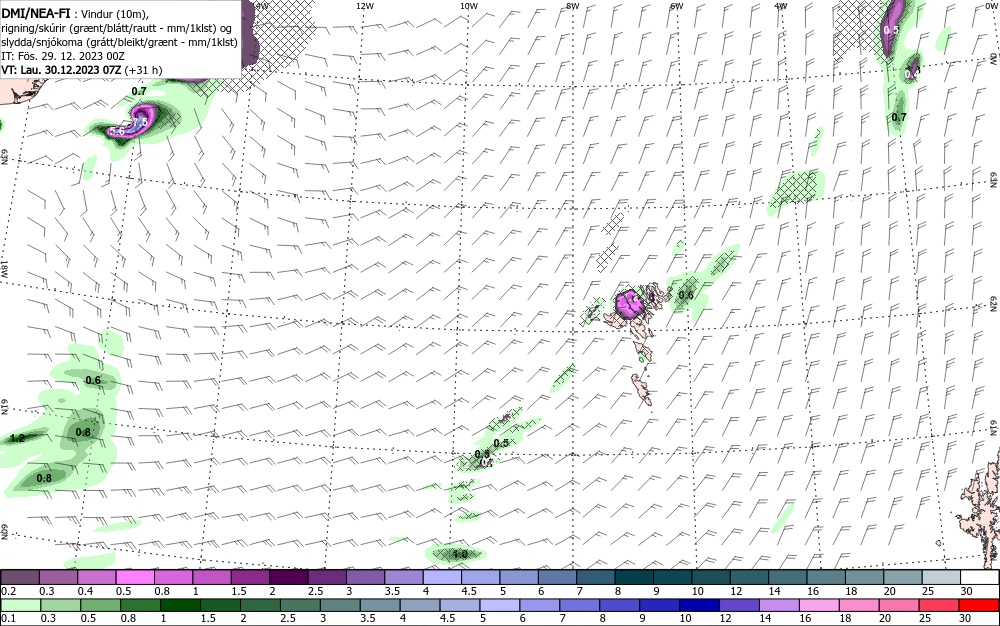This screenshot has width=1000, height=626.
Task: Click the dark green 1 swatch in the green-red scale
Action: (180, 605)
